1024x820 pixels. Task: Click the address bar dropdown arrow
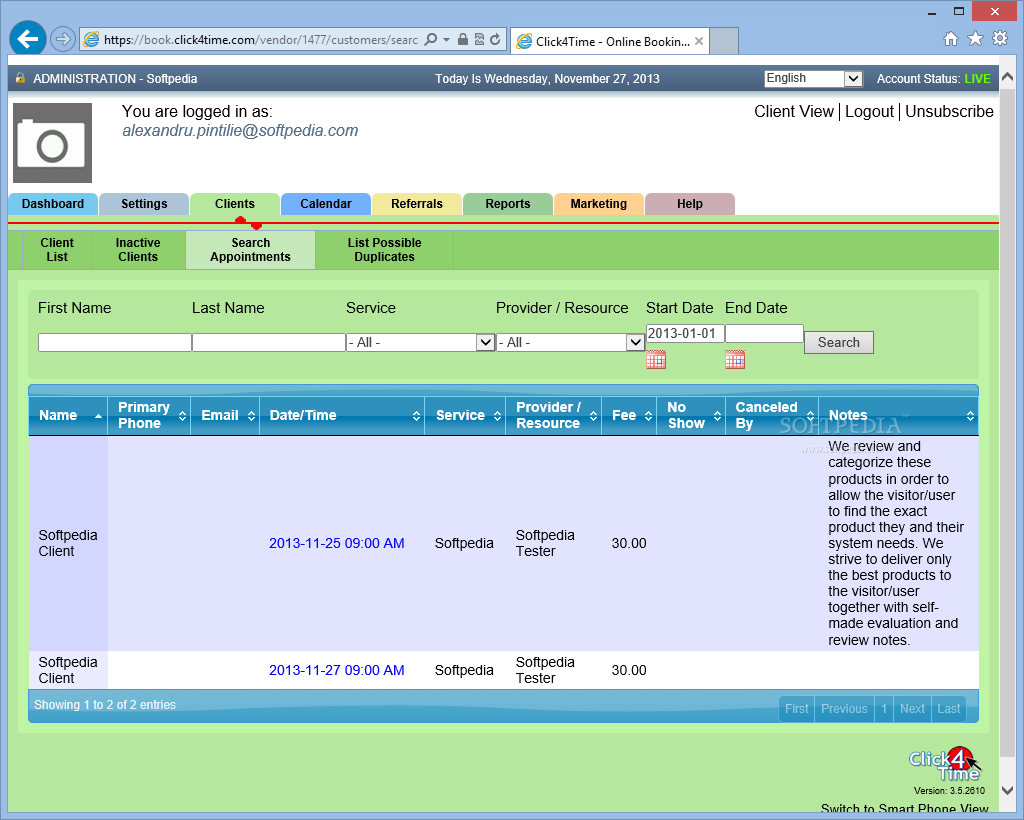446,39
